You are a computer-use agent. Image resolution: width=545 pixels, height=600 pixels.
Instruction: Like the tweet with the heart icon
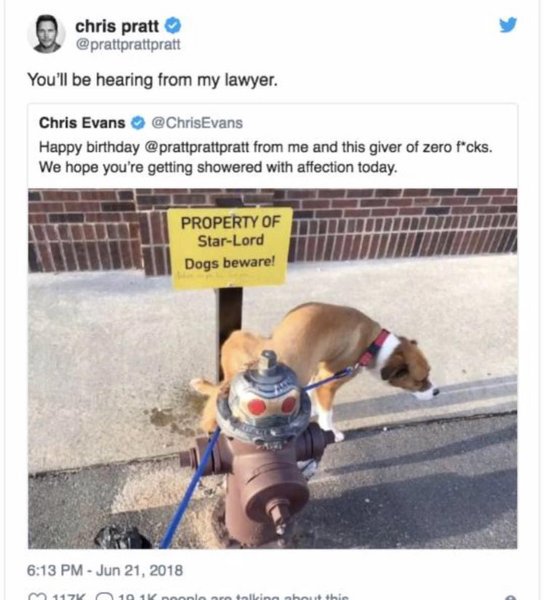click(x=36, y=597)
